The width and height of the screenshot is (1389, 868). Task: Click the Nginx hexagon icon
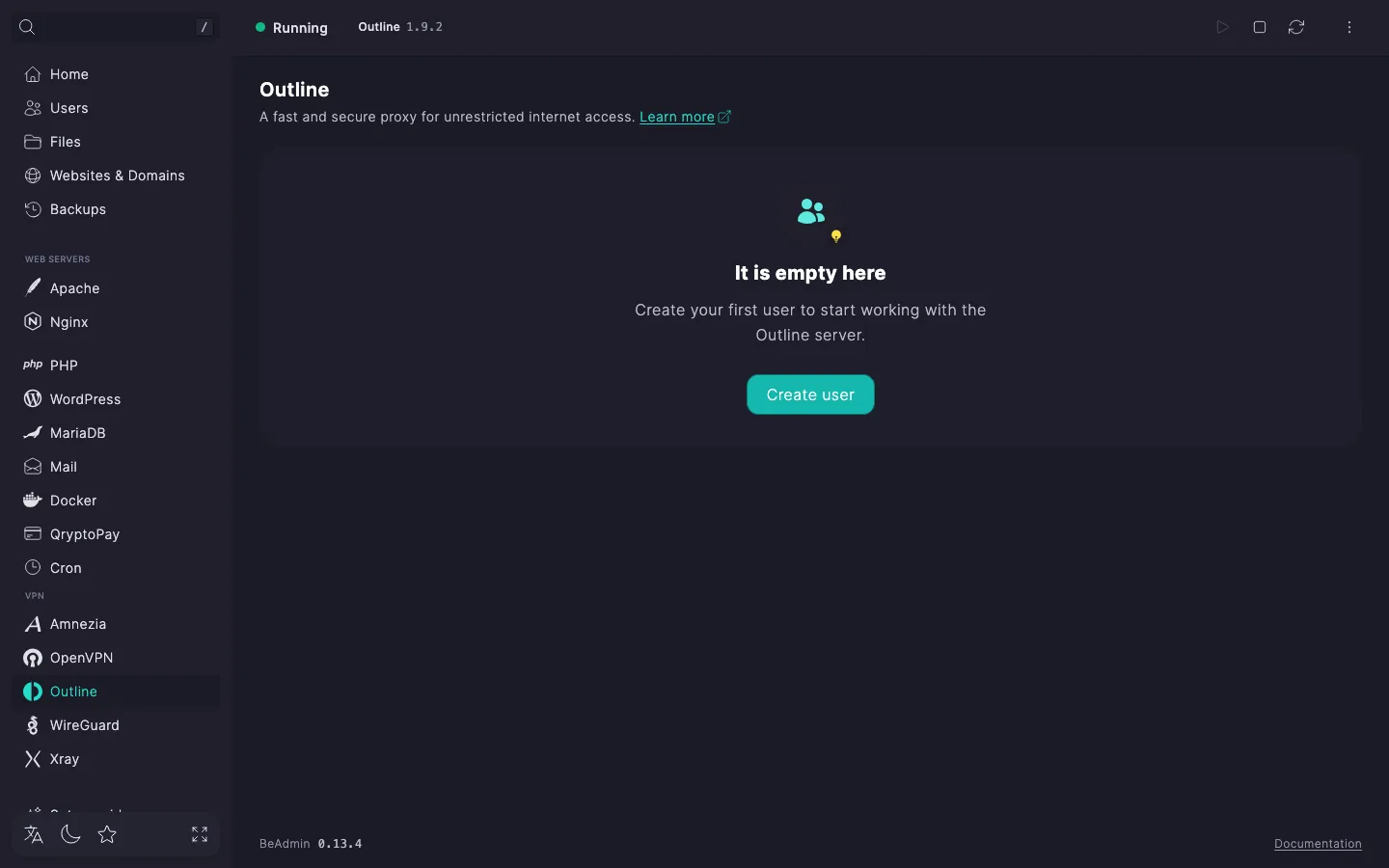click(33, 322)
